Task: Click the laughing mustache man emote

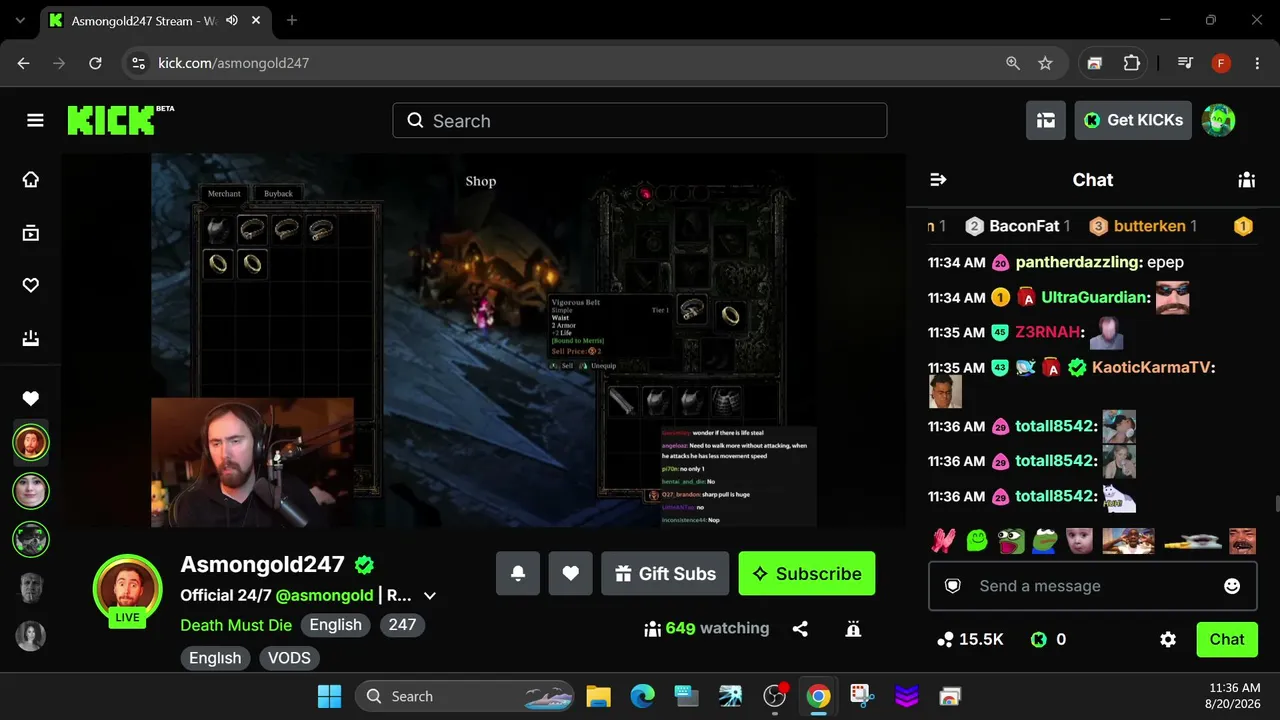Action: coord(1242,541)
